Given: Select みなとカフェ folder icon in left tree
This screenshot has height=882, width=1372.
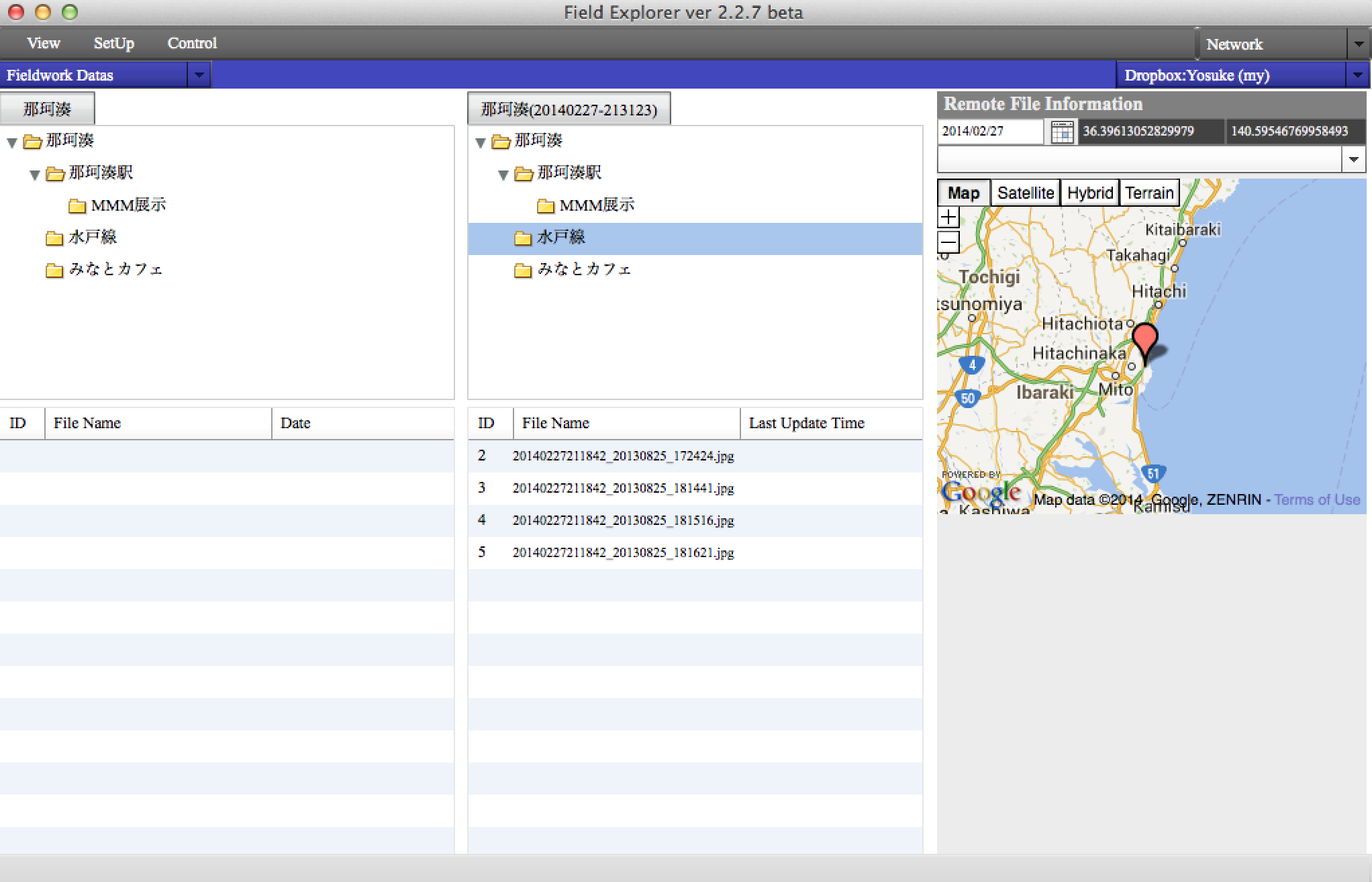Looking at the screenshot, I should [x=54, y=270].
